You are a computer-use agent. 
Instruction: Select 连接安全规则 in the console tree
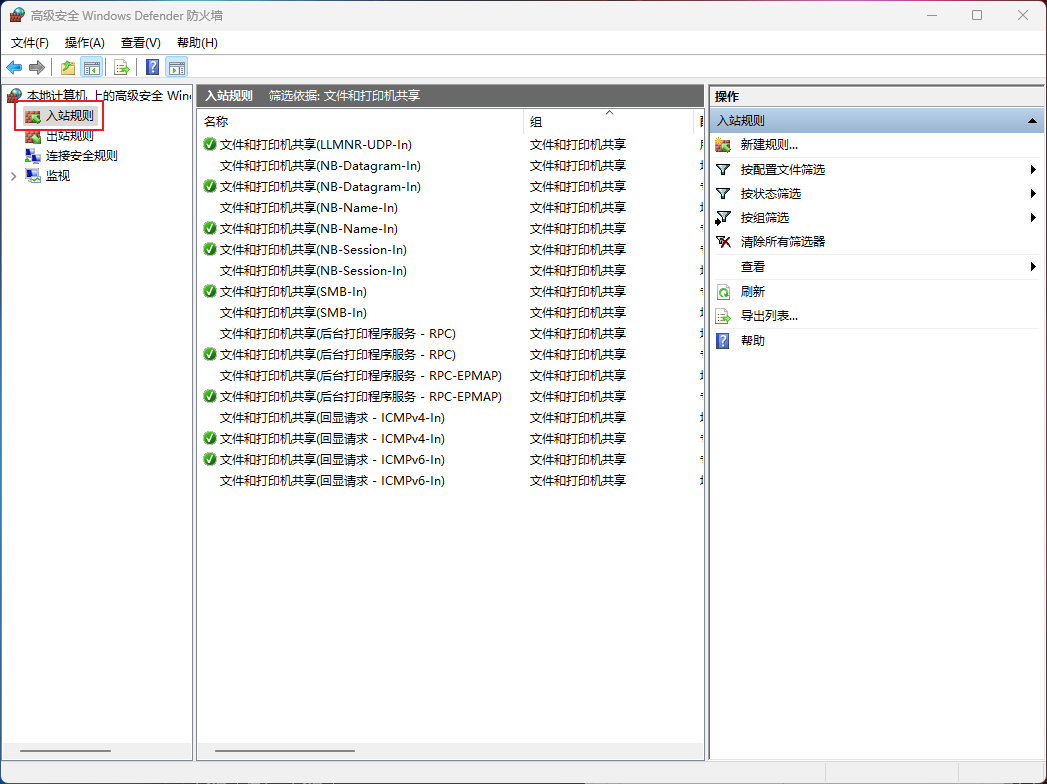[81, 156]
